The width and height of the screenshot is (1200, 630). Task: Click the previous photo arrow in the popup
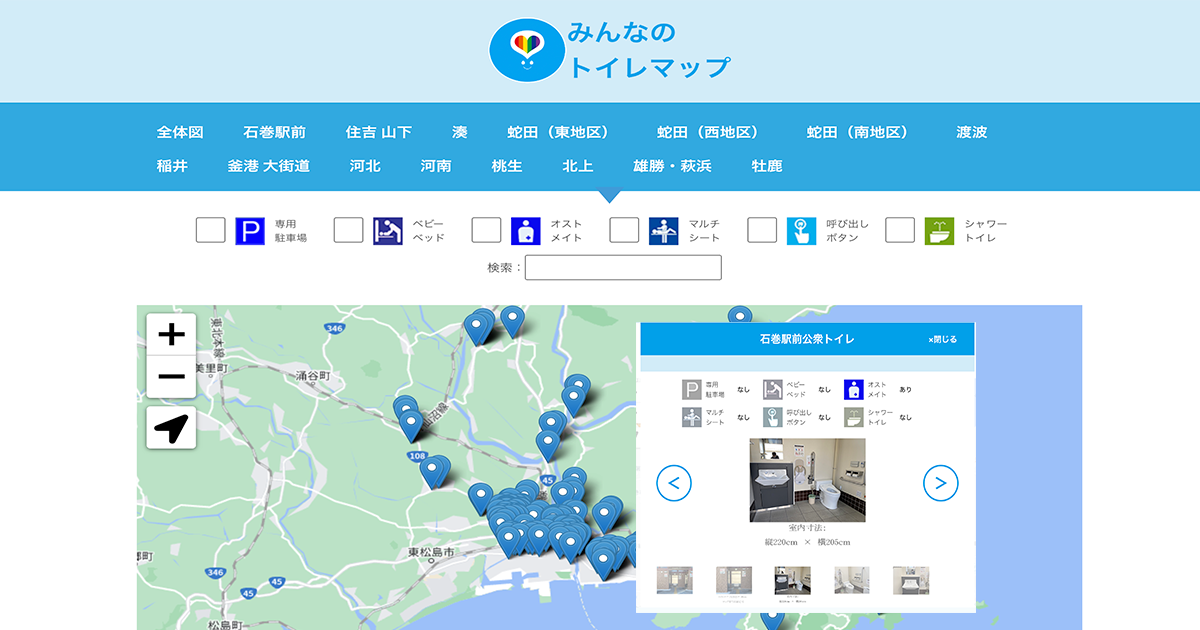[x=673, y=482]
